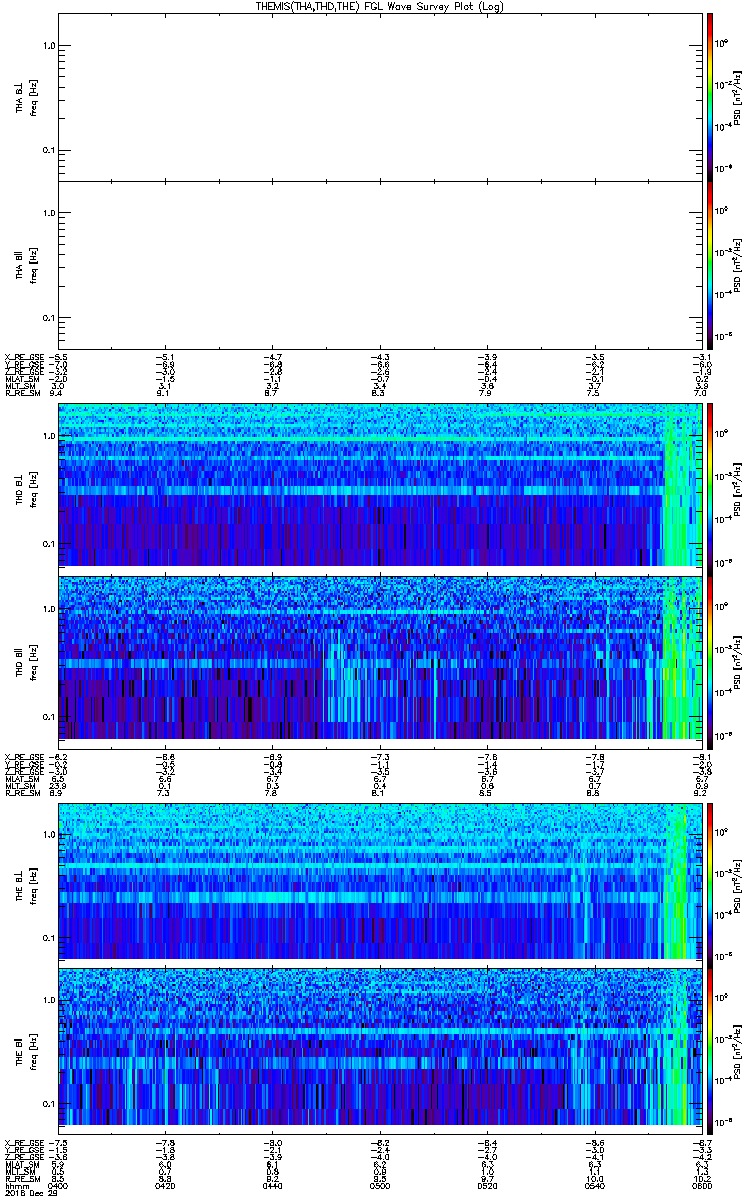Viewport: 750px width, 1200px height.
Task: Click the X_RE_GSE row label under THE panels
Action: pyautogui.click(x=26, y=1142)
